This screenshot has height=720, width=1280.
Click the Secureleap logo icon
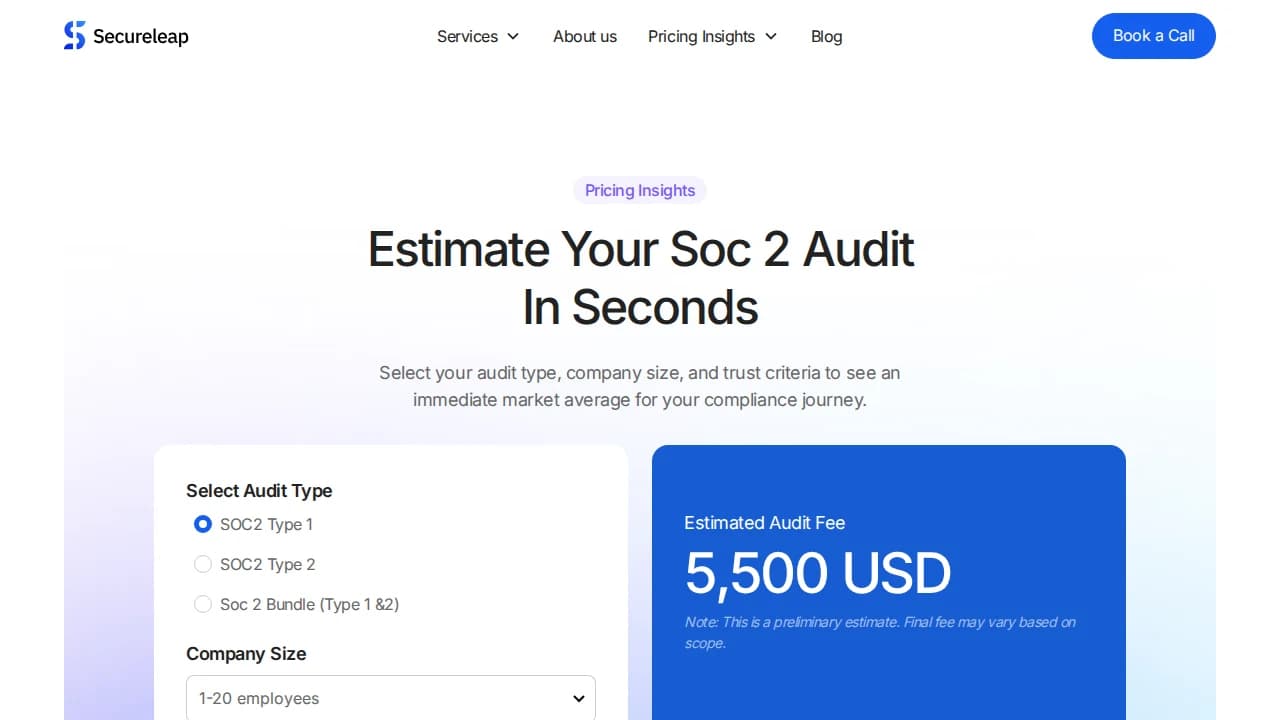pyautogui.click(x=74, y=35)
